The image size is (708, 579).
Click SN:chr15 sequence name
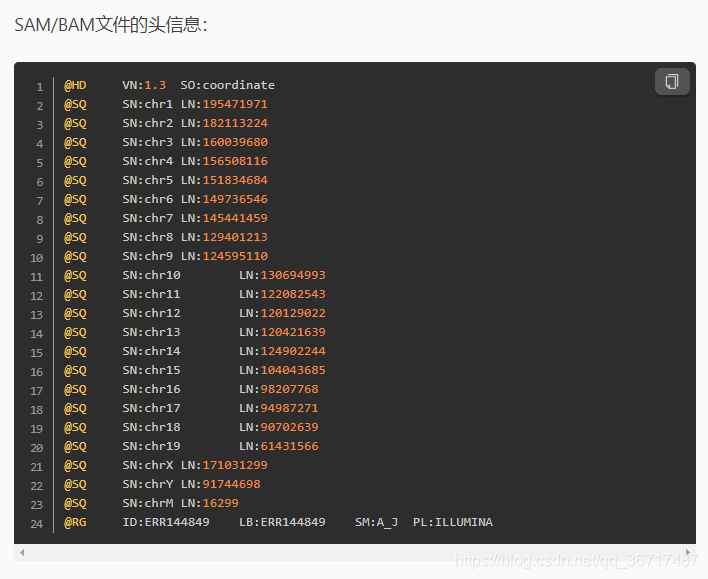[x=151, y=370]
